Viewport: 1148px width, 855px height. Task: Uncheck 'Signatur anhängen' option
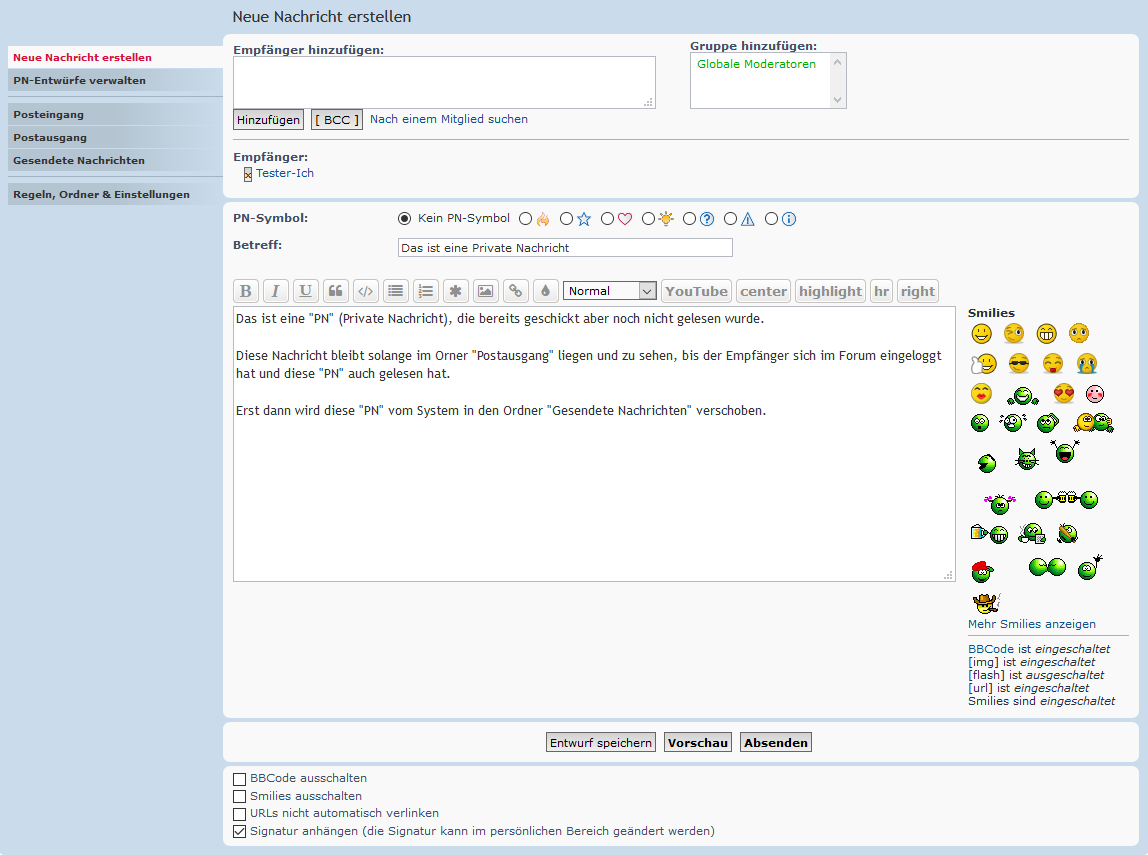239,831
